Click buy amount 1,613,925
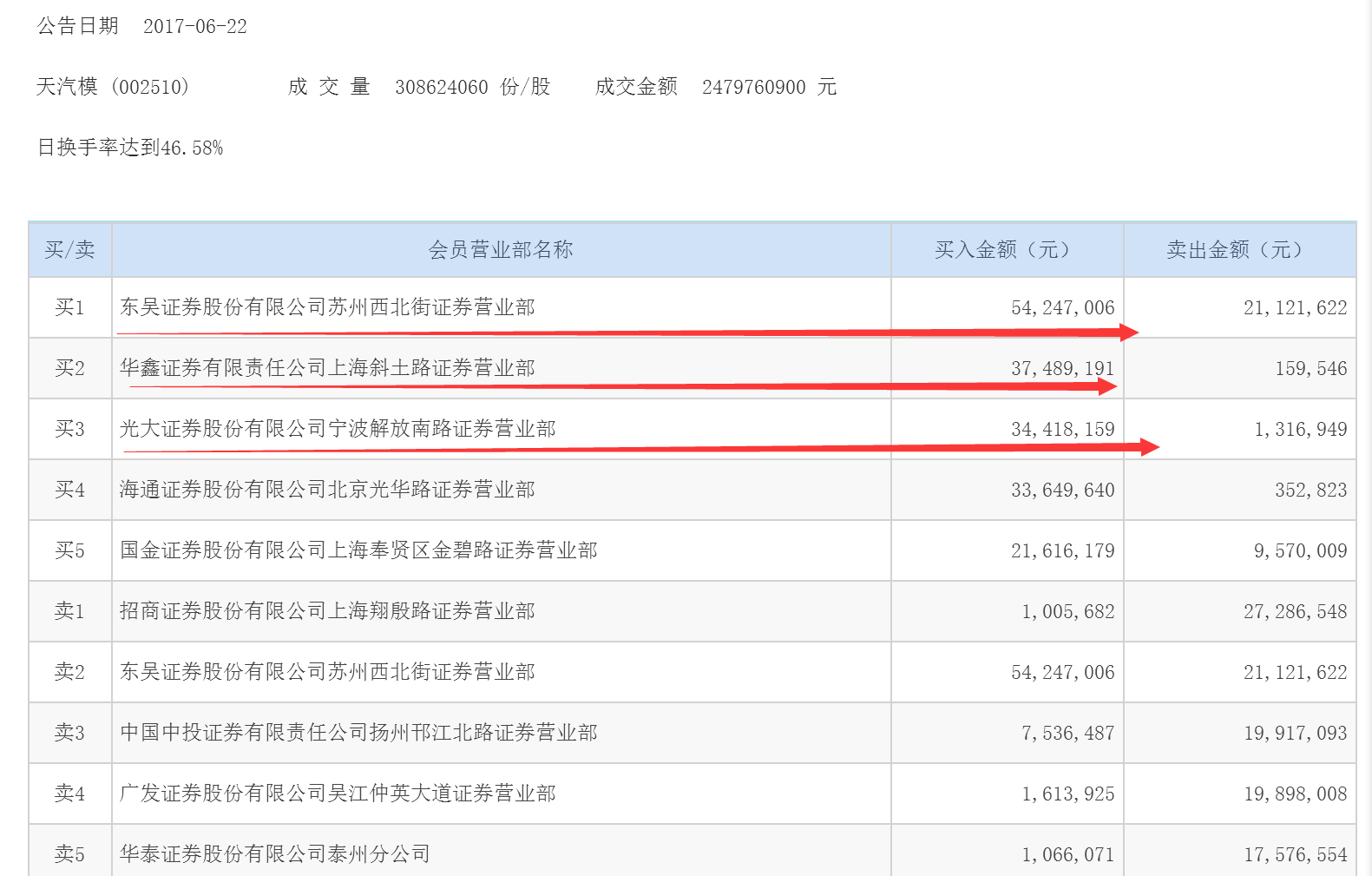 click(1068, 794)
